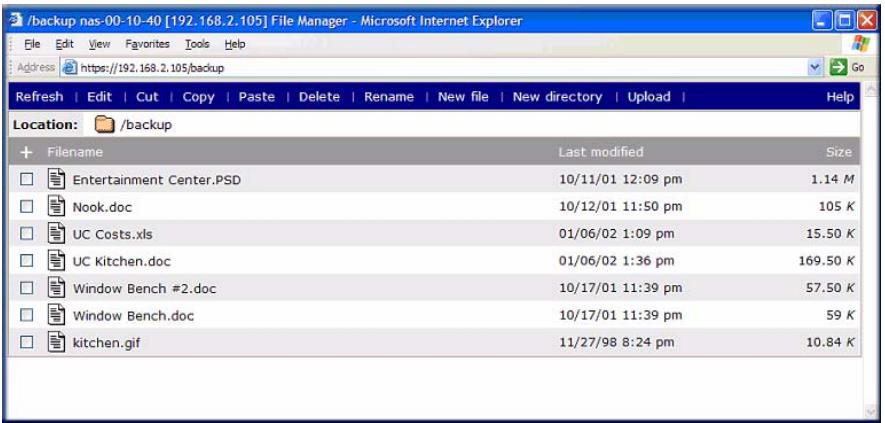Open the UC Costs.xls file name
This screenshot has width=885, height=423.
click(112, 234)
